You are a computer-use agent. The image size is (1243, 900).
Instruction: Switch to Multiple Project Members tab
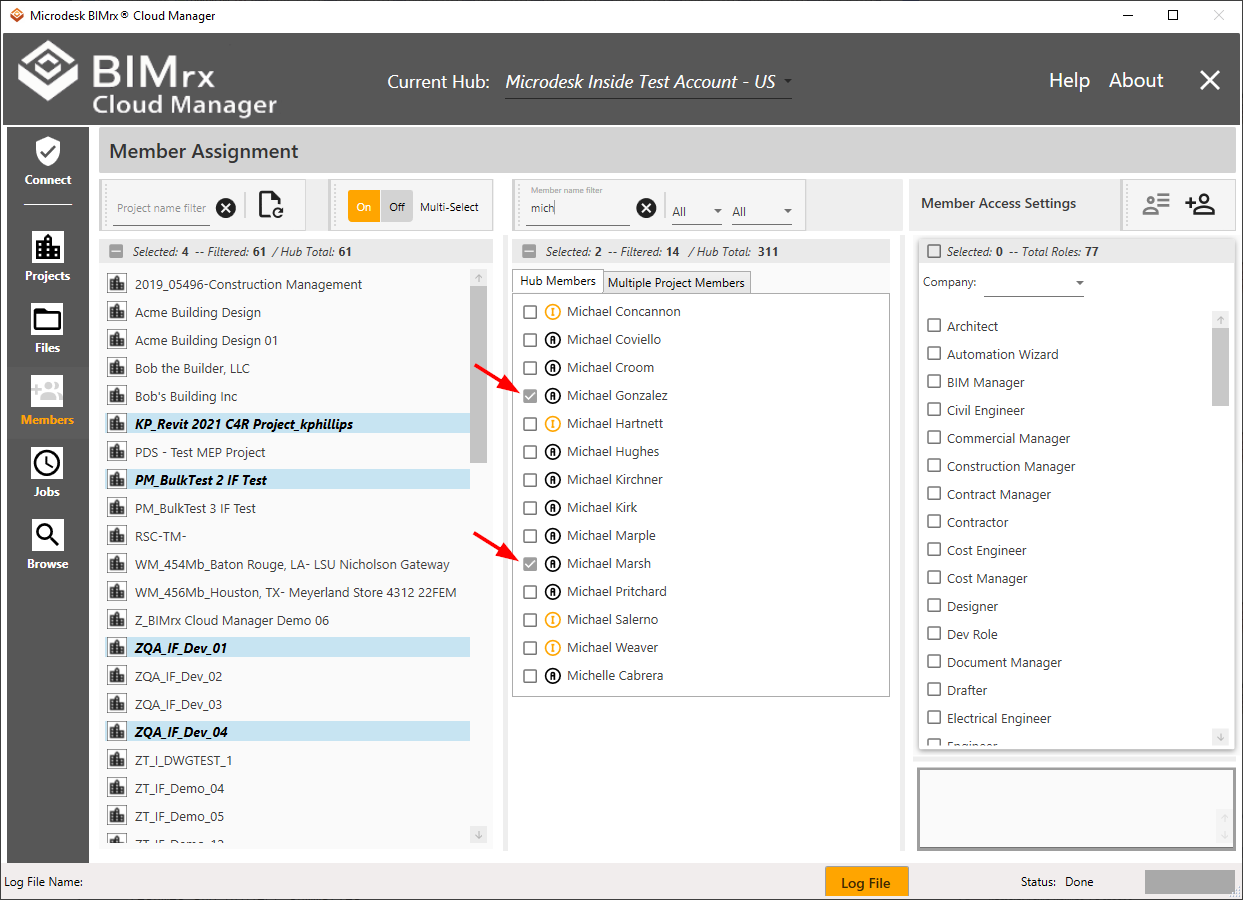coord(677,283)
